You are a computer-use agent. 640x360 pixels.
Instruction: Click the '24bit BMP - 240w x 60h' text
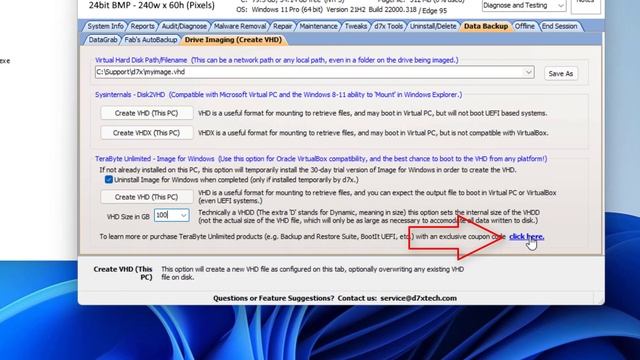tap(151, 5)
